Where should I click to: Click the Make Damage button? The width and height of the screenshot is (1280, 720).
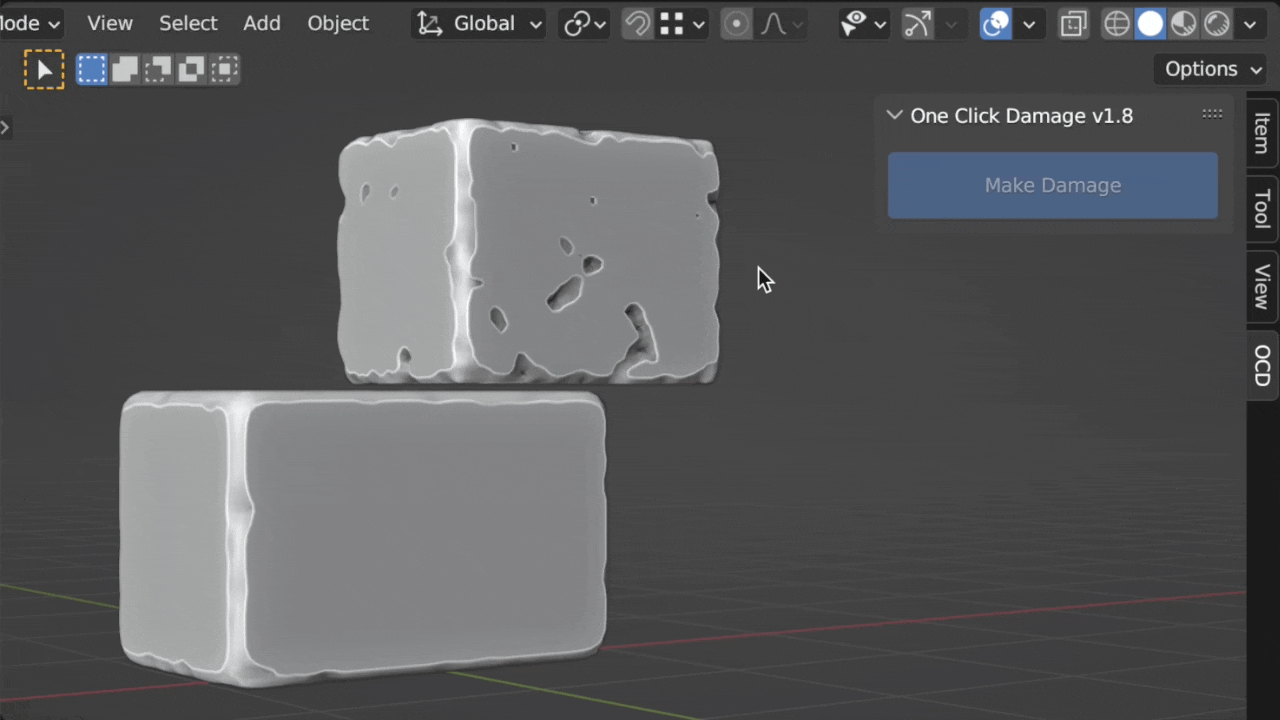point(1053,185)
